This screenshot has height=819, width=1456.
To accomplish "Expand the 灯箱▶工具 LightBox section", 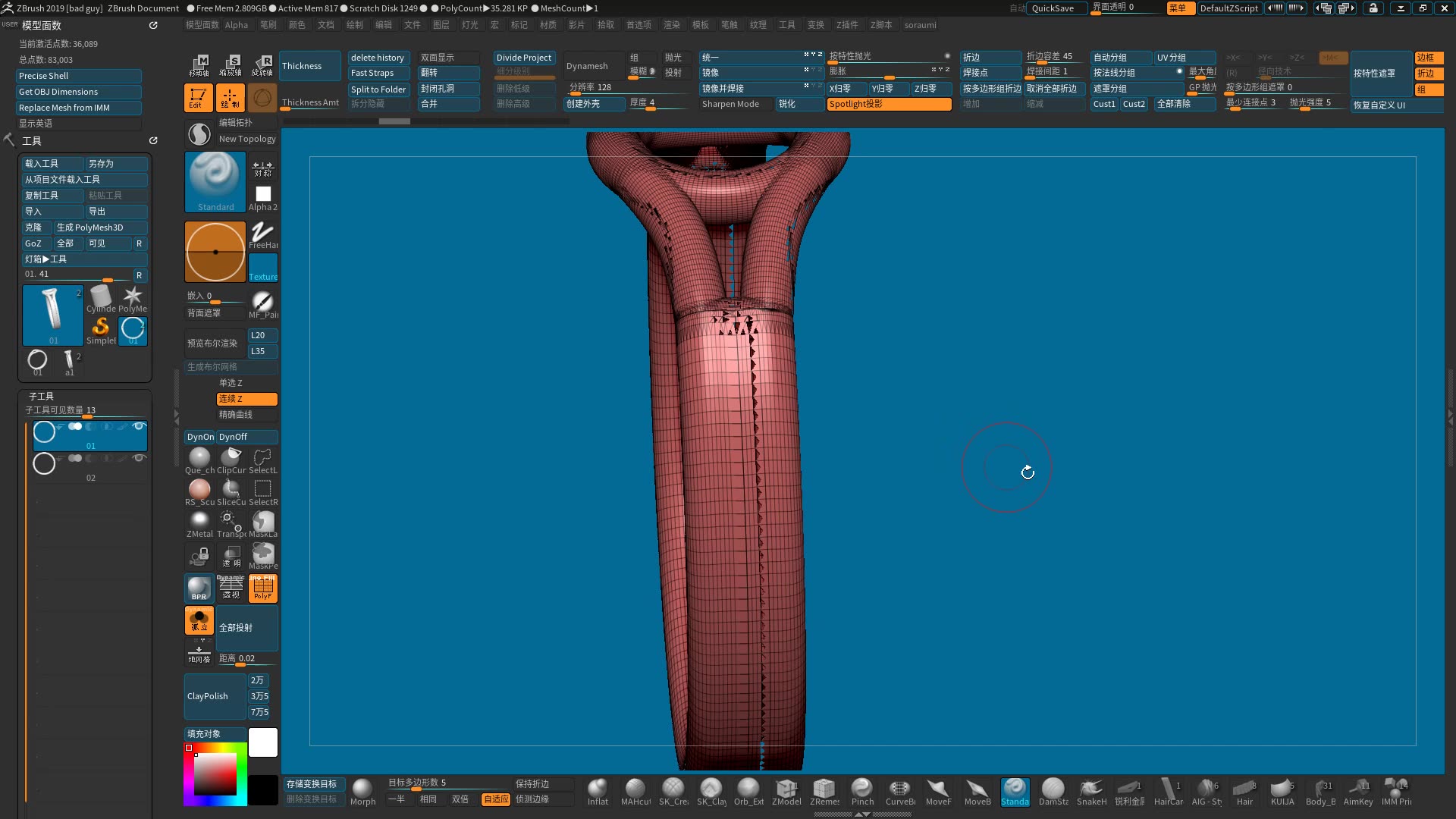I will coord(45,259).
